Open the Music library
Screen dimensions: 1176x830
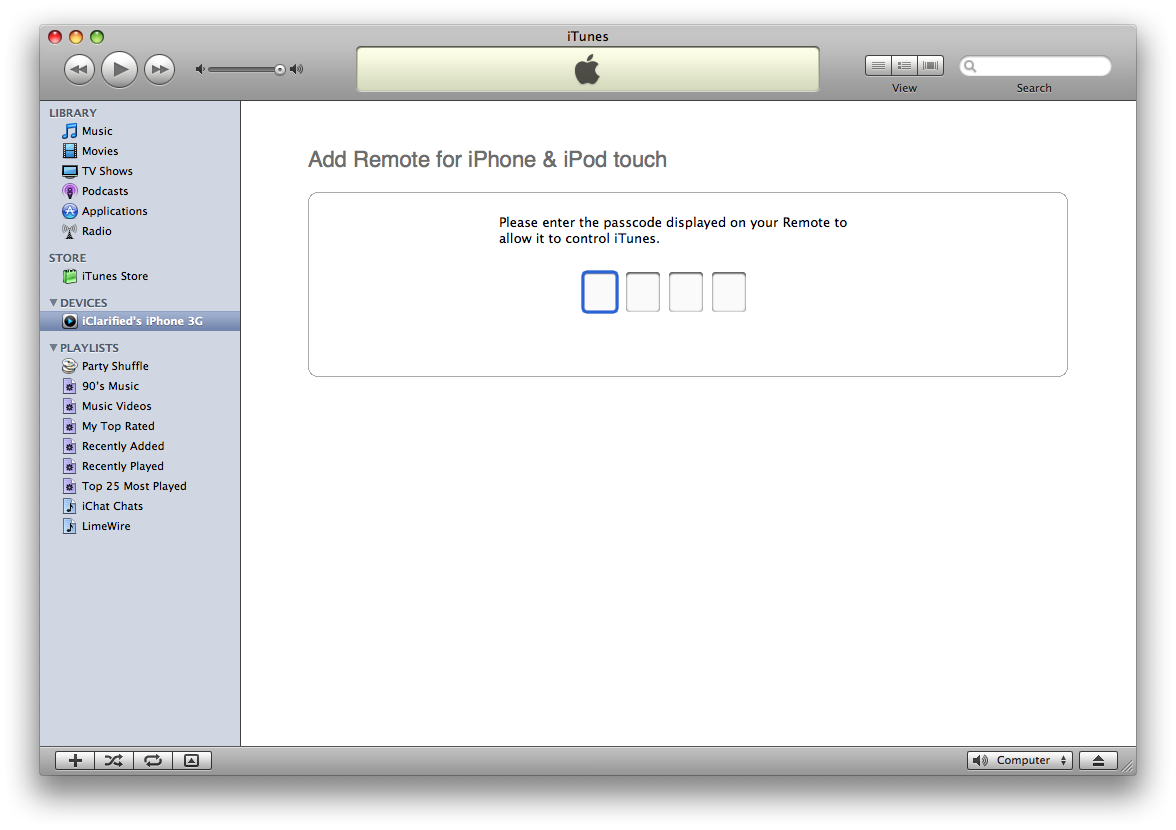[x=140, y=131]
